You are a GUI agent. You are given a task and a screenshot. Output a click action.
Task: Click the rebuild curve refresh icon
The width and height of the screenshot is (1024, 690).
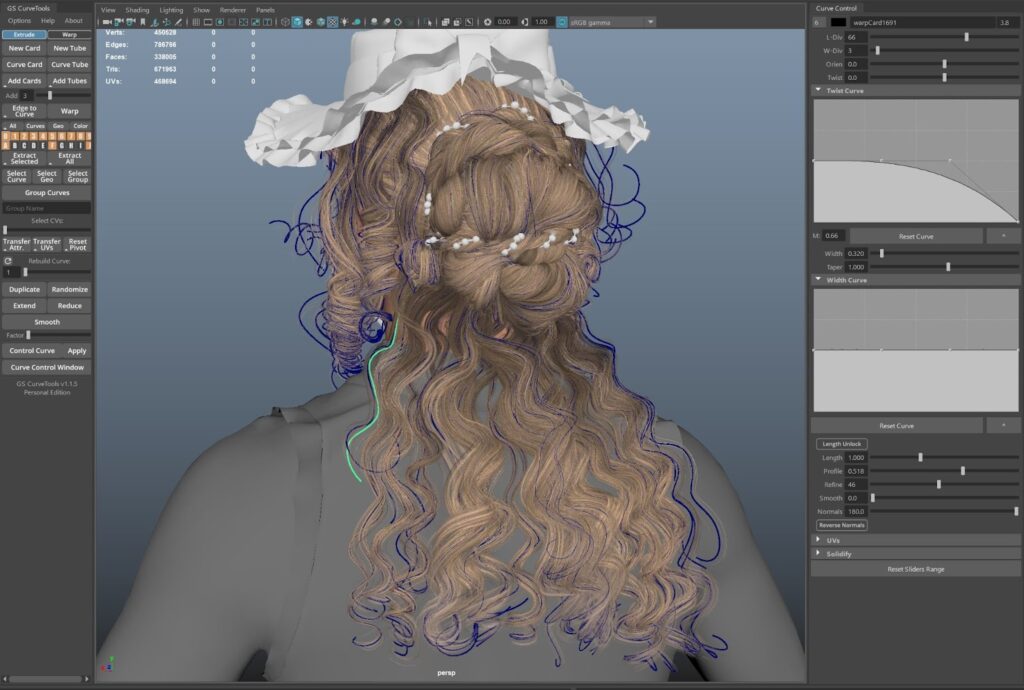pyautogui.click(x=8, y=261)
